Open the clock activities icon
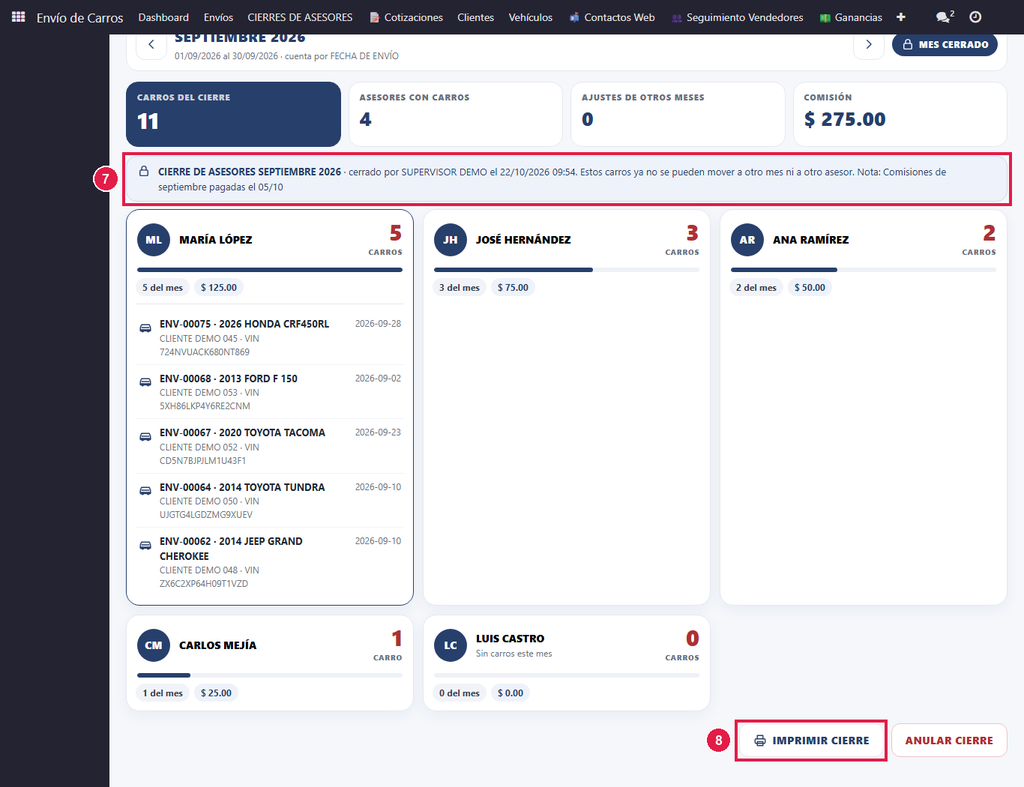Screen dimensions: 1024x787 (975, 17)
